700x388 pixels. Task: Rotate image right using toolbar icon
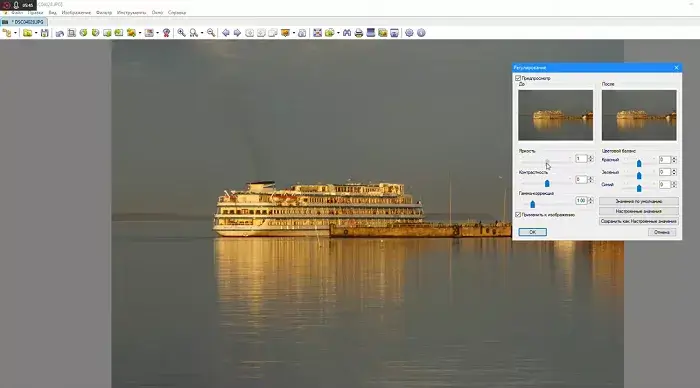[x=95, y=33]
